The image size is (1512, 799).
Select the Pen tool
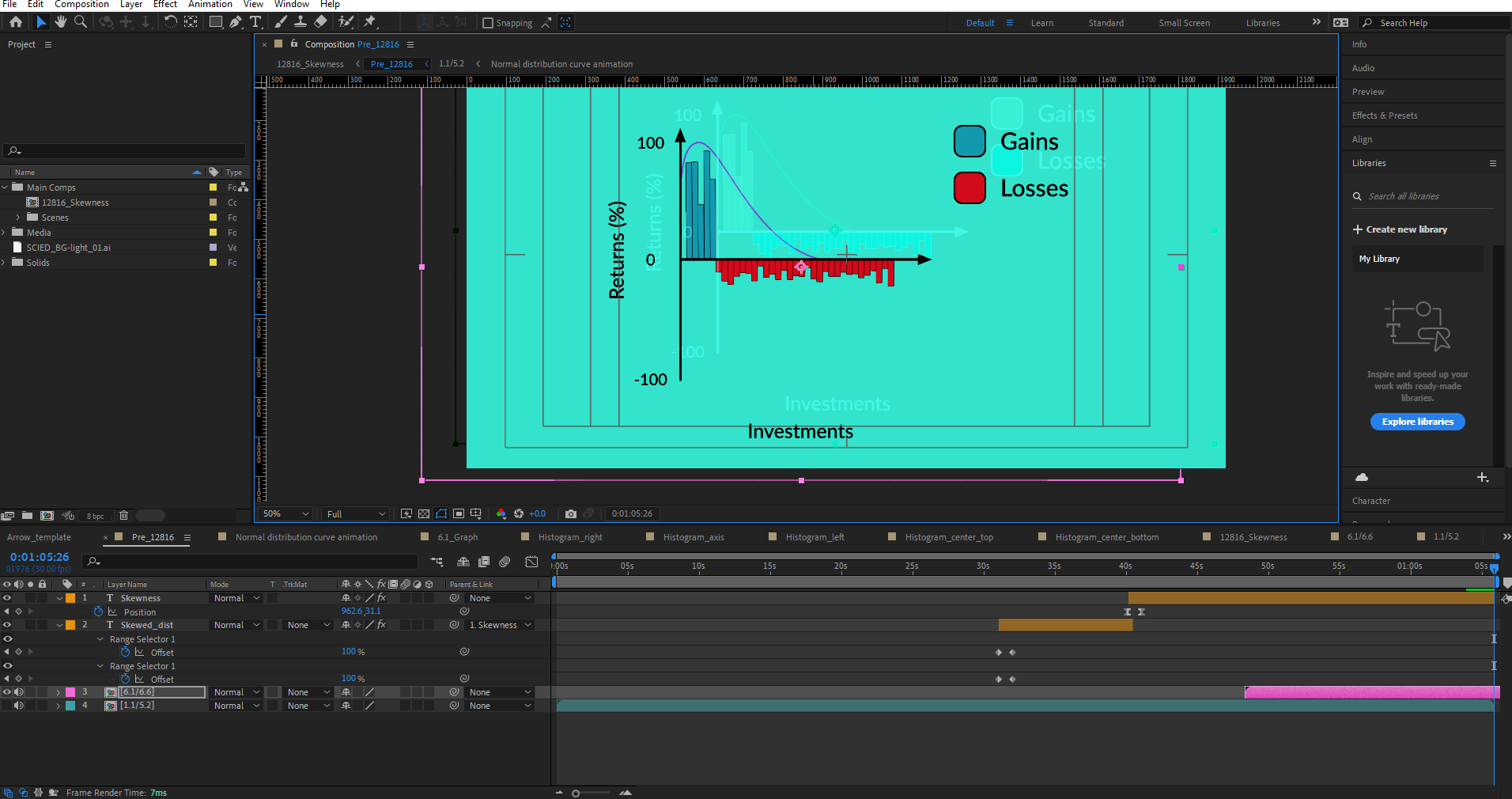234,23
